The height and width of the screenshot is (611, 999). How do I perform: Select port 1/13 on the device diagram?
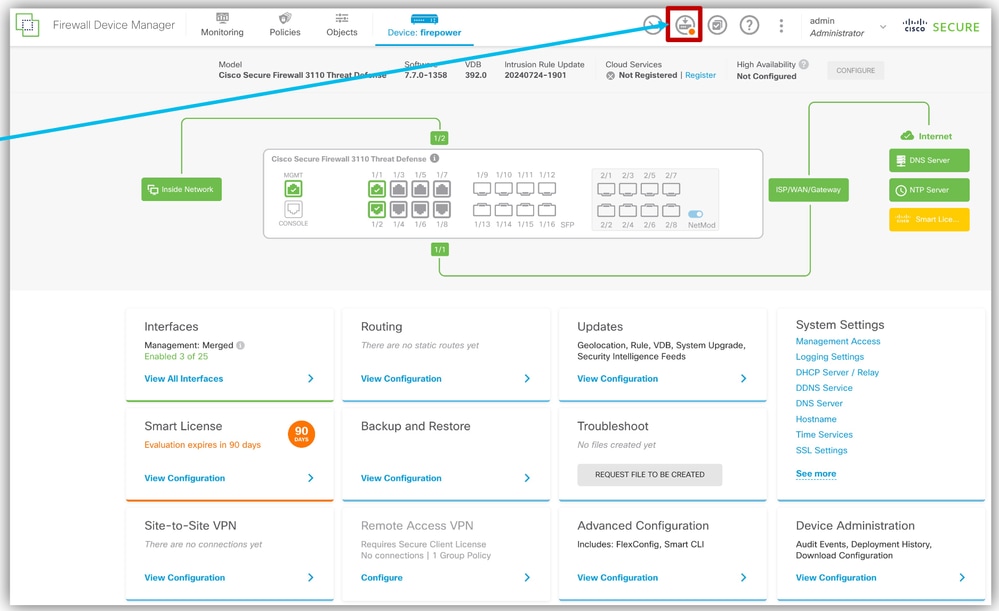point(482,210)
